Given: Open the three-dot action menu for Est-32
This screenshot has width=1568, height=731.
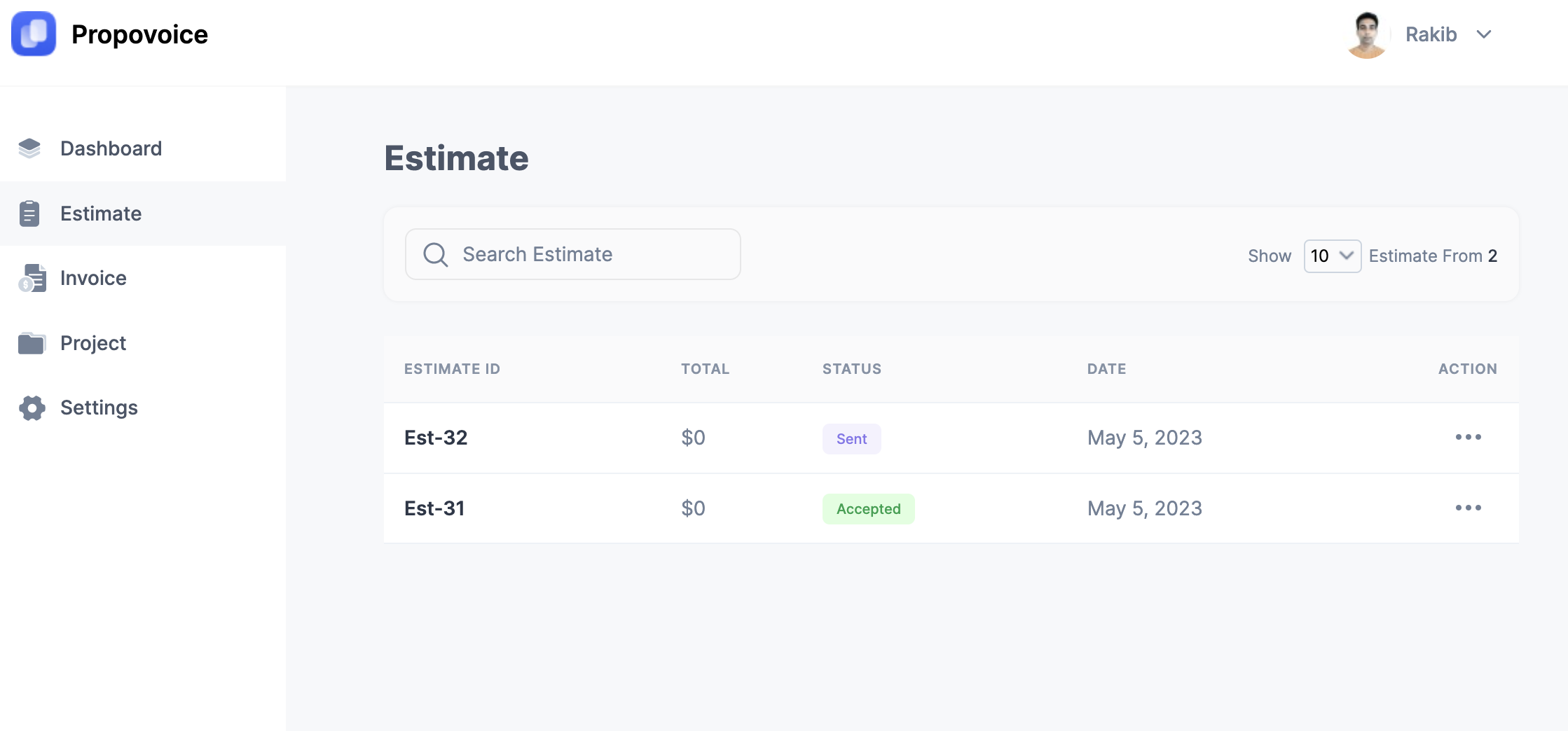Looking at the screenshot, I should pos(1469,437).
